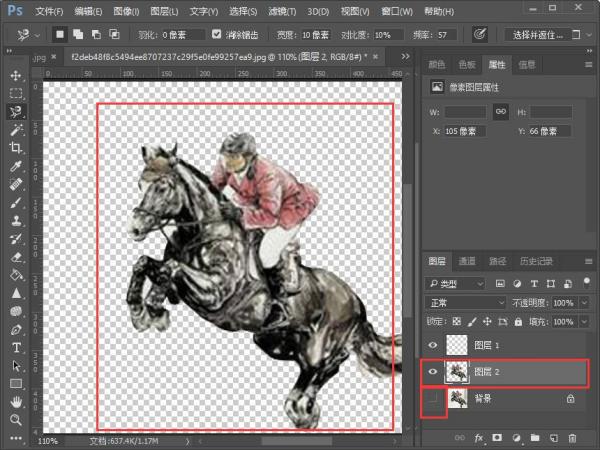The height and width of the screenshot is (450, 600).
Task: Select the Magic Wand tool
Action: (16, 130)
